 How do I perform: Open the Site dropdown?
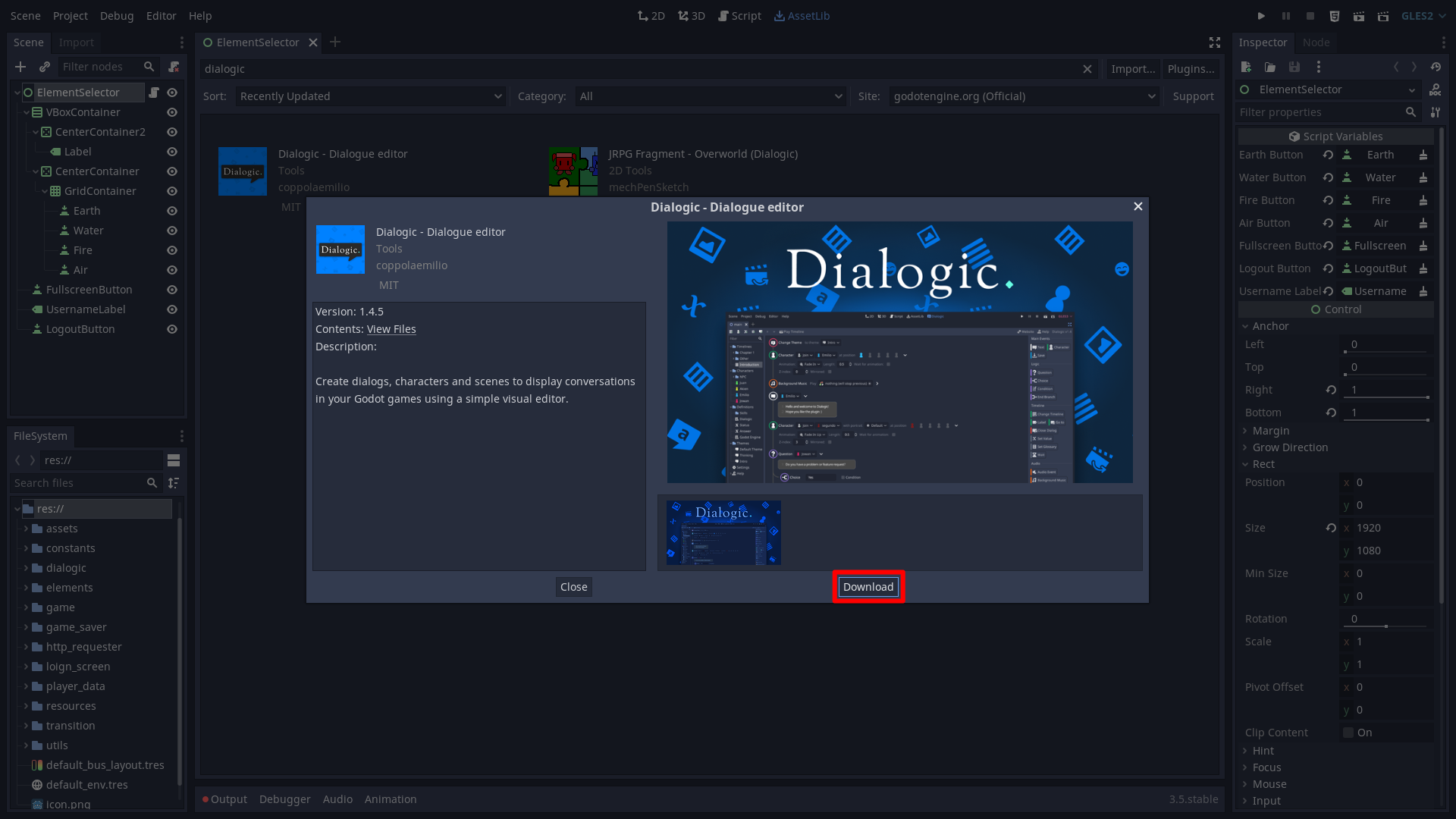click(x=1024, y=96)
